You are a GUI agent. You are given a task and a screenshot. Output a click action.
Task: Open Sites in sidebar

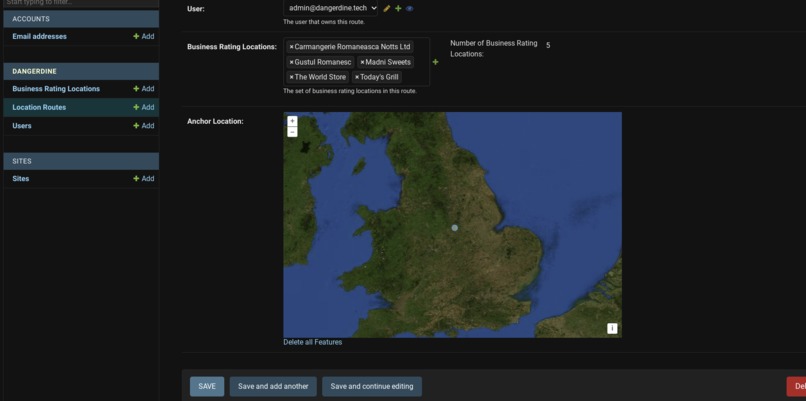pyautogui.click(x=21, y=179)
